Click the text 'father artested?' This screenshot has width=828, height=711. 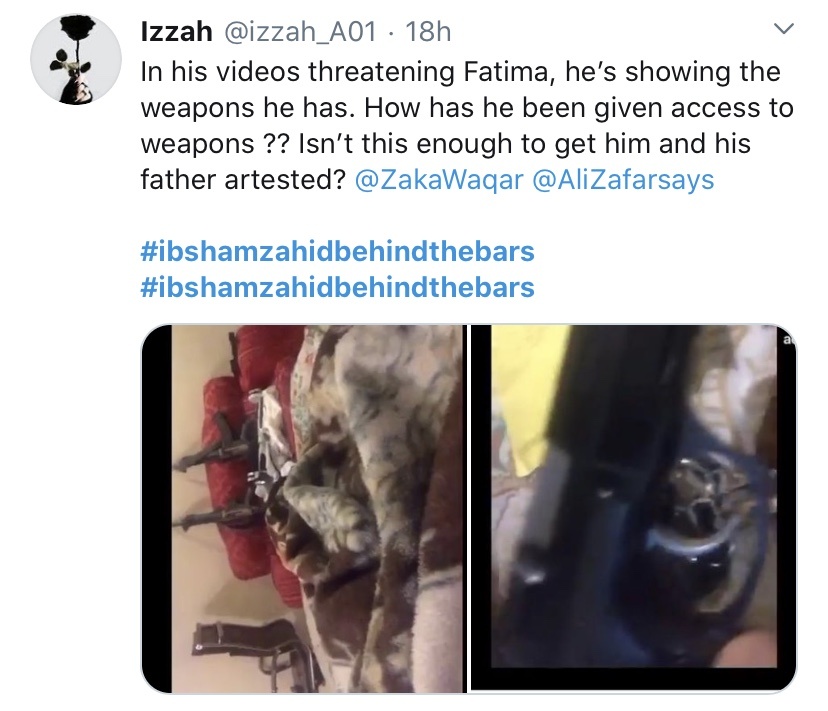pos(243,180)
